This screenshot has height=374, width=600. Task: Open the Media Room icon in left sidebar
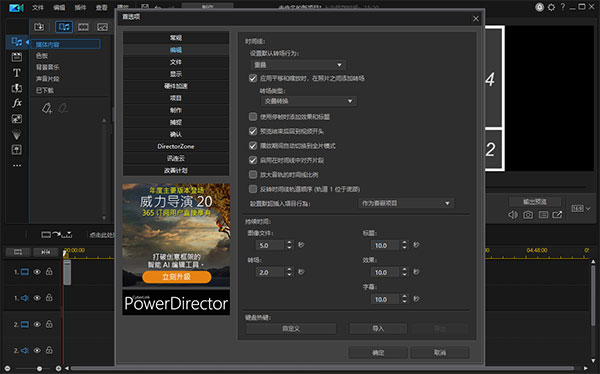(16, 41)
